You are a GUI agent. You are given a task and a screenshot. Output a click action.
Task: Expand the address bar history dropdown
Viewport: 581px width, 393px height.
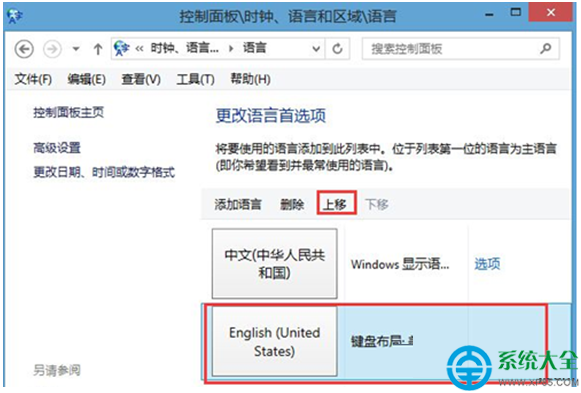(x=316, y=49)
